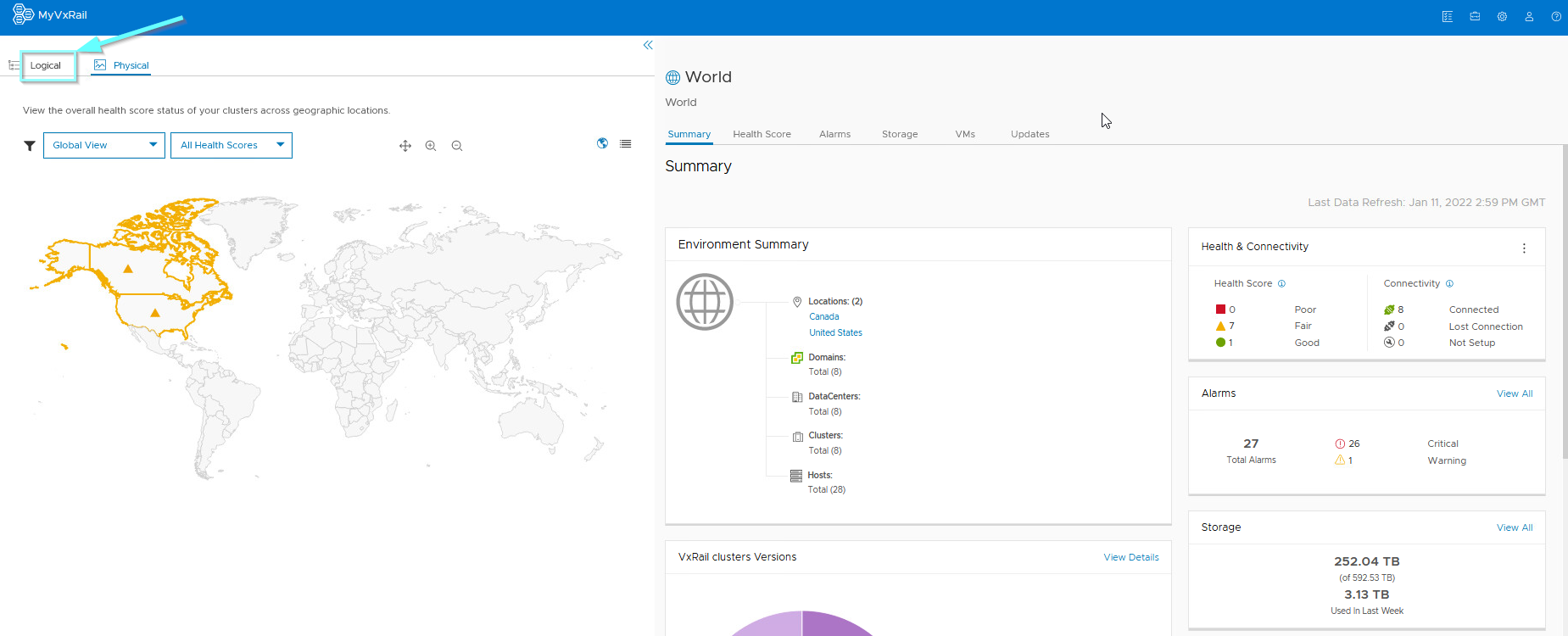Open the tasks checklist icon in header
The width and height of the screenshot is (1568, 636).
[x=1448, y=16]
